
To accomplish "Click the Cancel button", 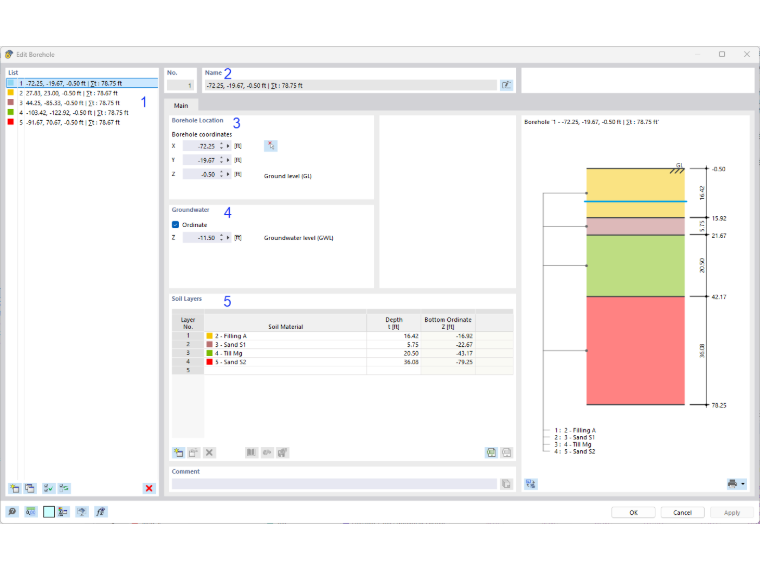I will pyautogui.click(x=682, y=512).
